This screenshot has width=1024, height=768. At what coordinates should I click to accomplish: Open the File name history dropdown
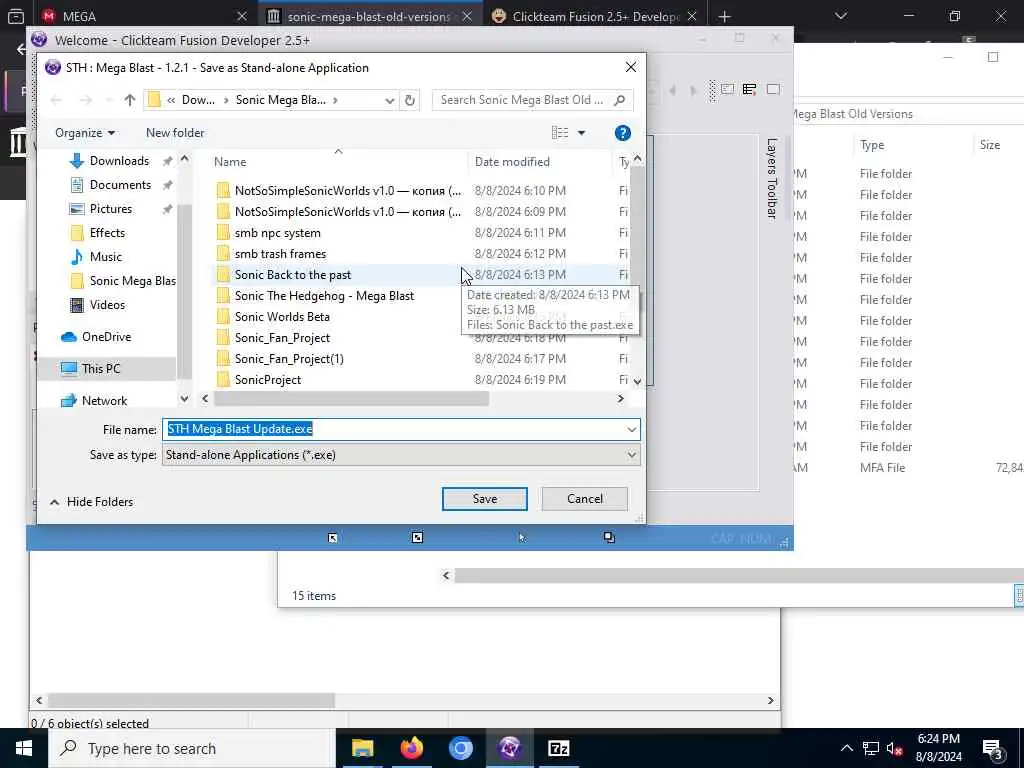click(632, 429)
